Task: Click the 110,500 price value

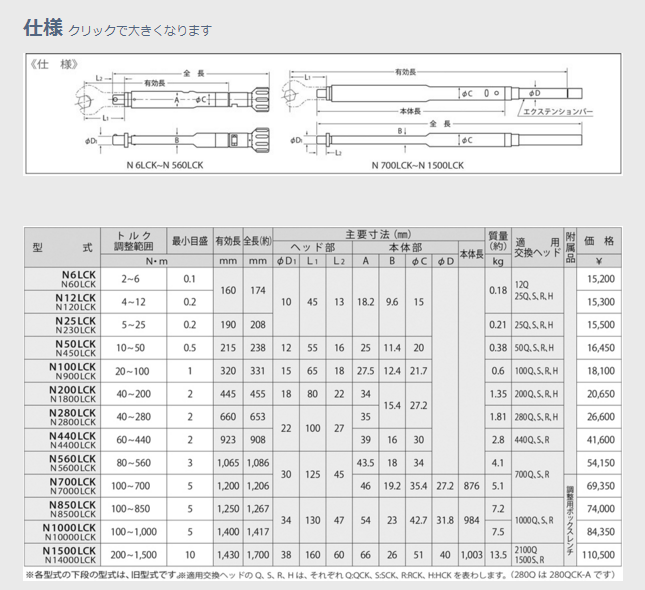Action: point(599,555)
